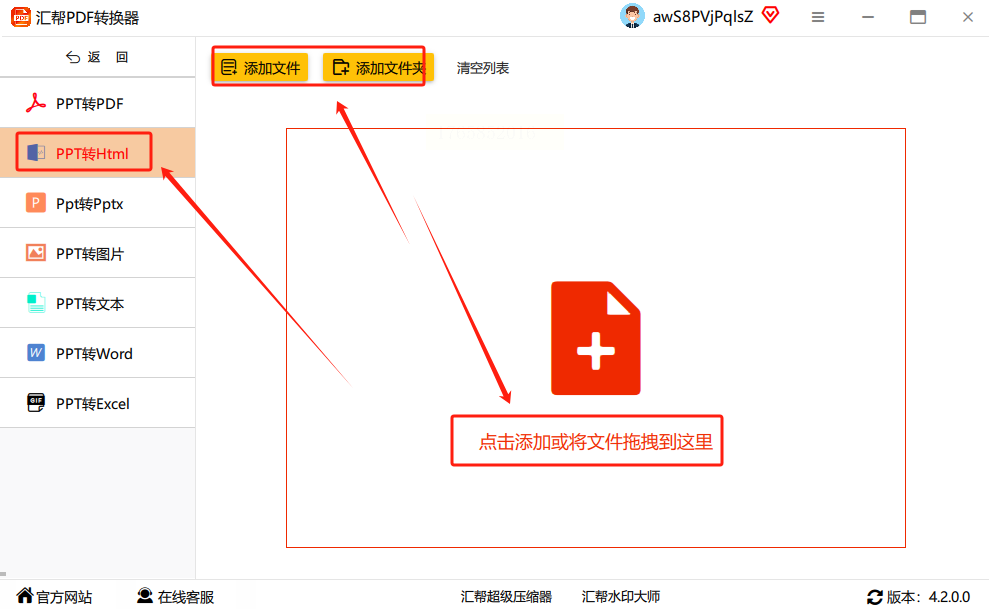The height and width of the screenshot is (609, 989).
Task: Open the user avatar profile picture
Action: click(632, 16)
